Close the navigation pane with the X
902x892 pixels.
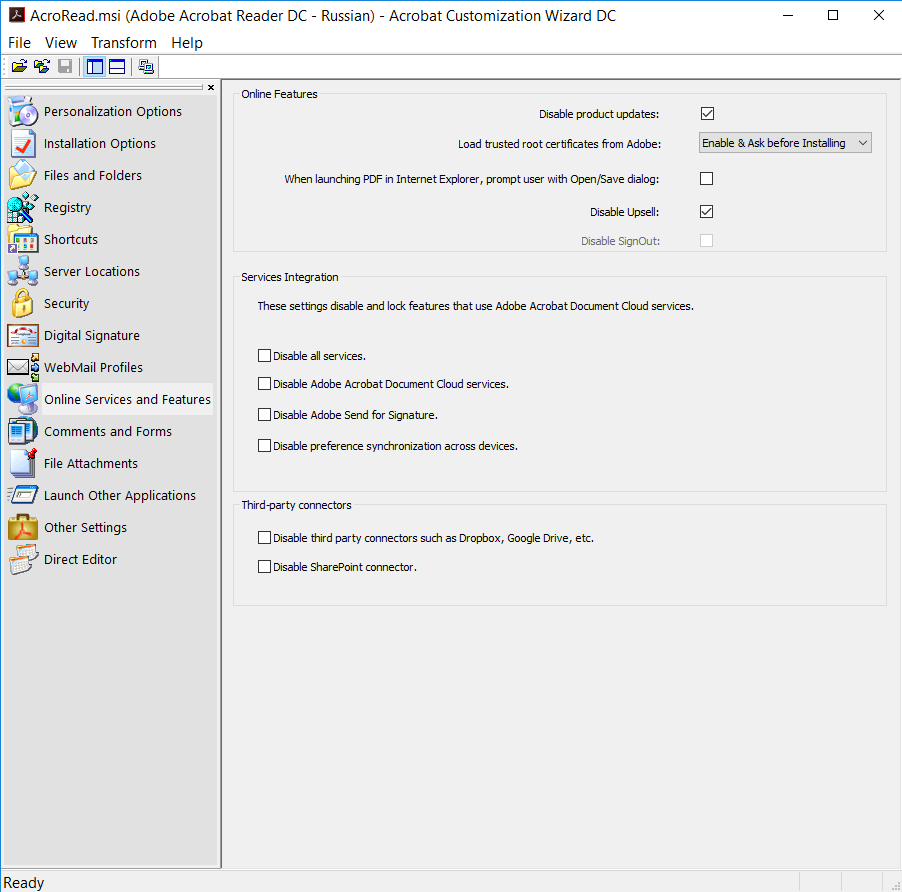(211, 87)
